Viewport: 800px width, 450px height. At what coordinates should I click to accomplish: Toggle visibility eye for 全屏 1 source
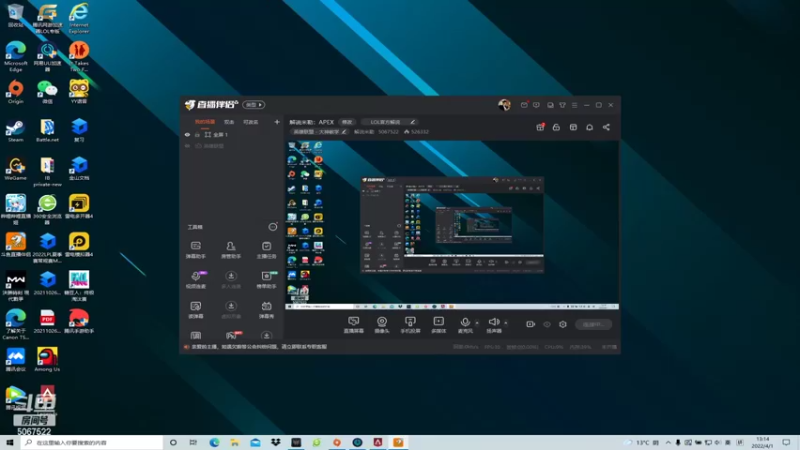click(187, 135)
